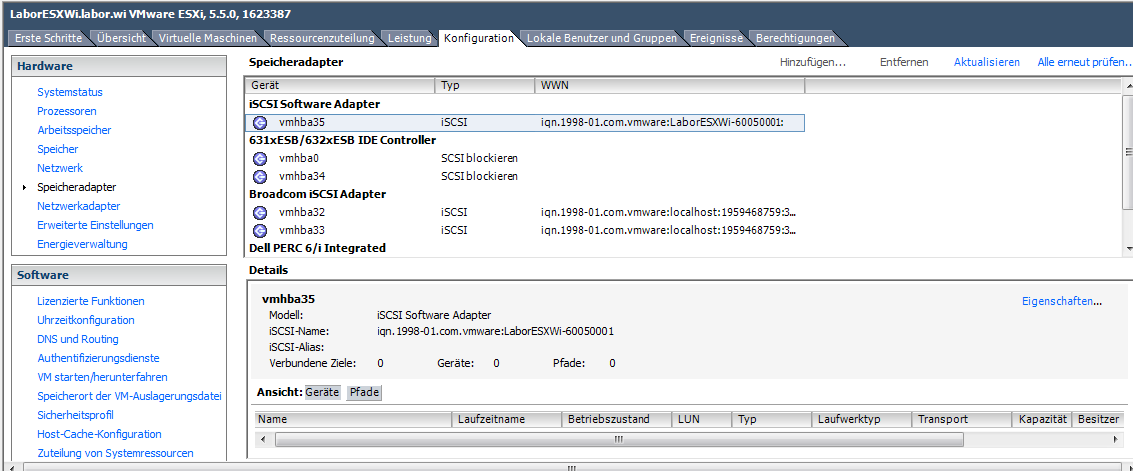Sort device list by Betriebszustand column

pyautogui.click(x=616, y=419)
